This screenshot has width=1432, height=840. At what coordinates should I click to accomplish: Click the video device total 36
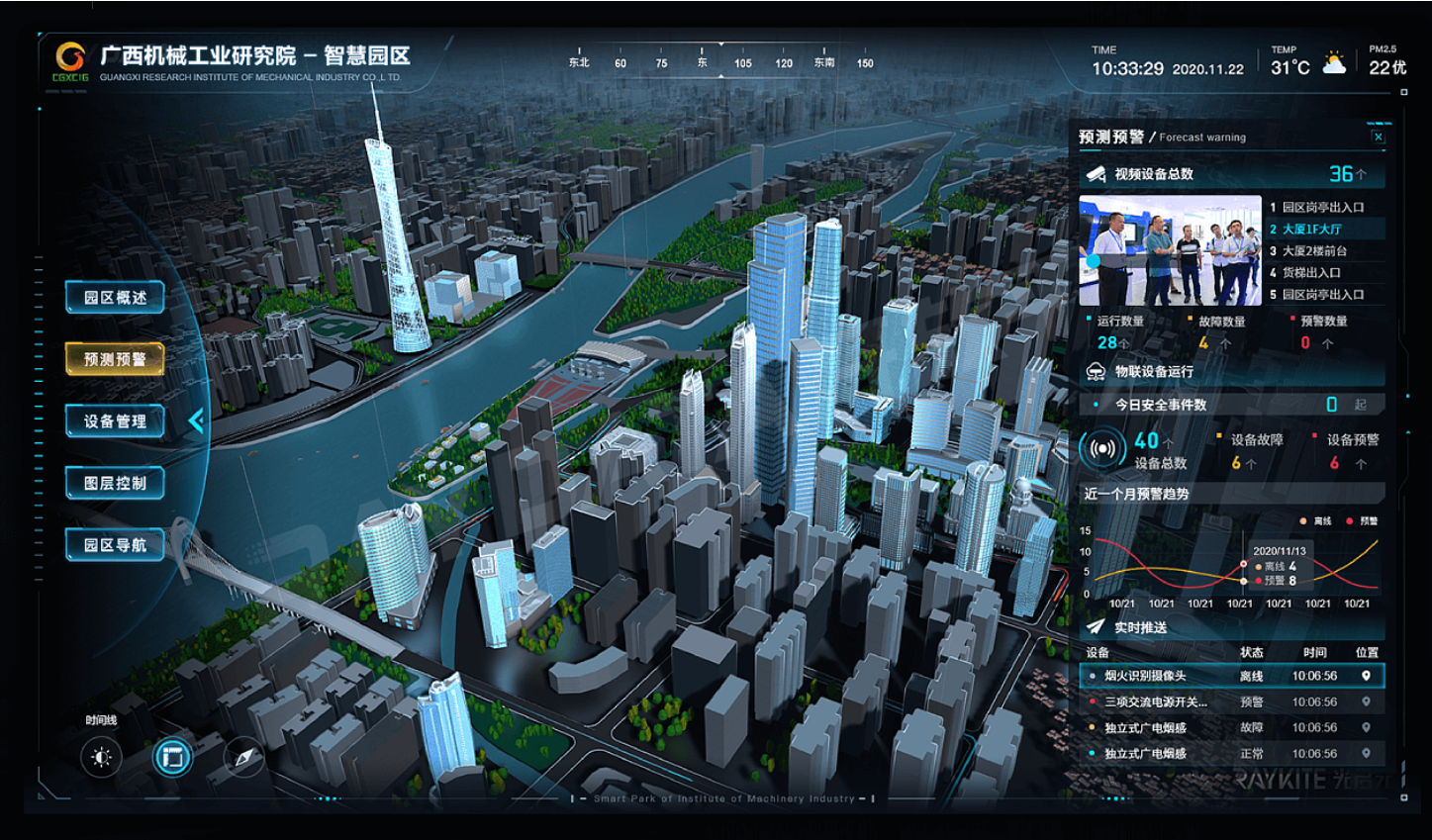1341,174
